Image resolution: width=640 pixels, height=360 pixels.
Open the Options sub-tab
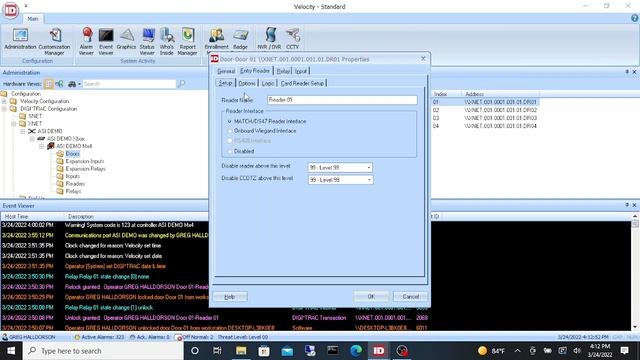[x=247, y=83]
